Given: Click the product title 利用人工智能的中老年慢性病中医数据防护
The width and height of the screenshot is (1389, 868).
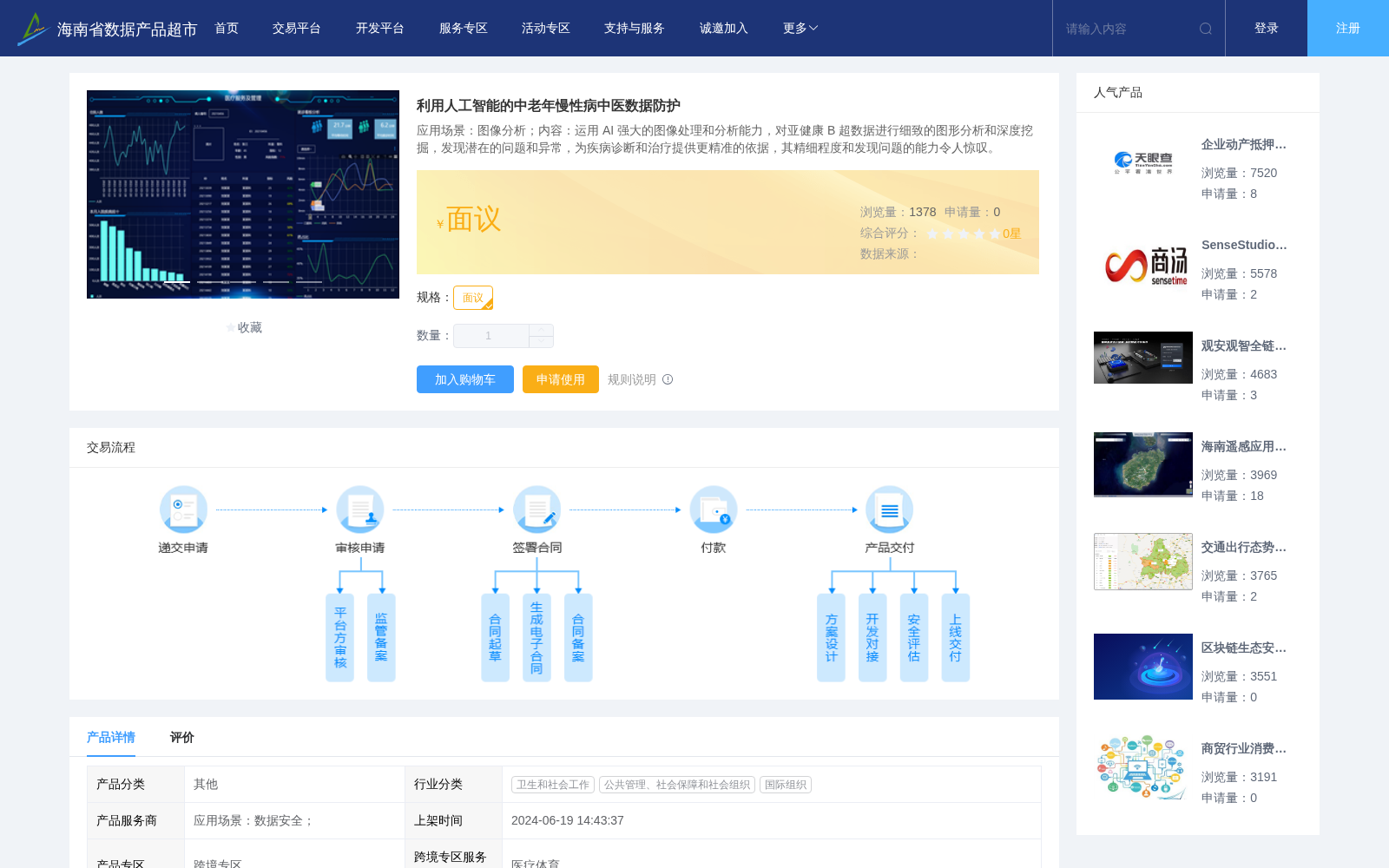Looking at the screenshot, I should pos(549,106).
